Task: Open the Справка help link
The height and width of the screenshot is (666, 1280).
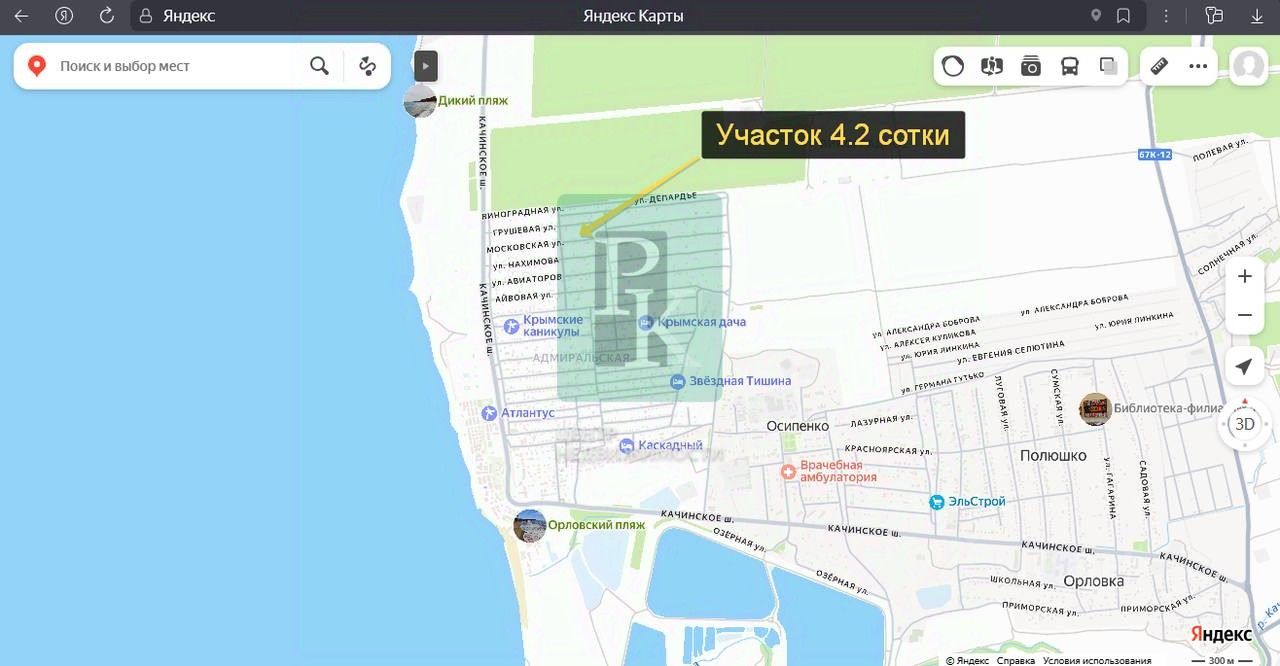Action: 1016,660
